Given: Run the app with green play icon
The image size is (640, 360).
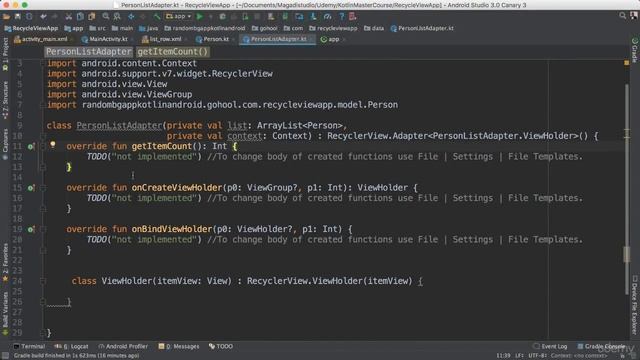Looking at the screenshot, I should click(x=200, y=17).
